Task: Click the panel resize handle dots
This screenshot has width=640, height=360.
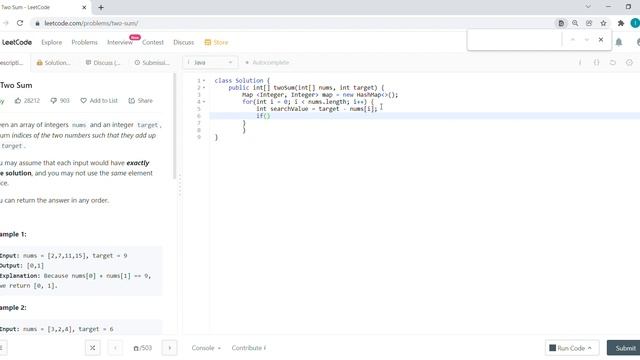Action: (x=180, y=186)
